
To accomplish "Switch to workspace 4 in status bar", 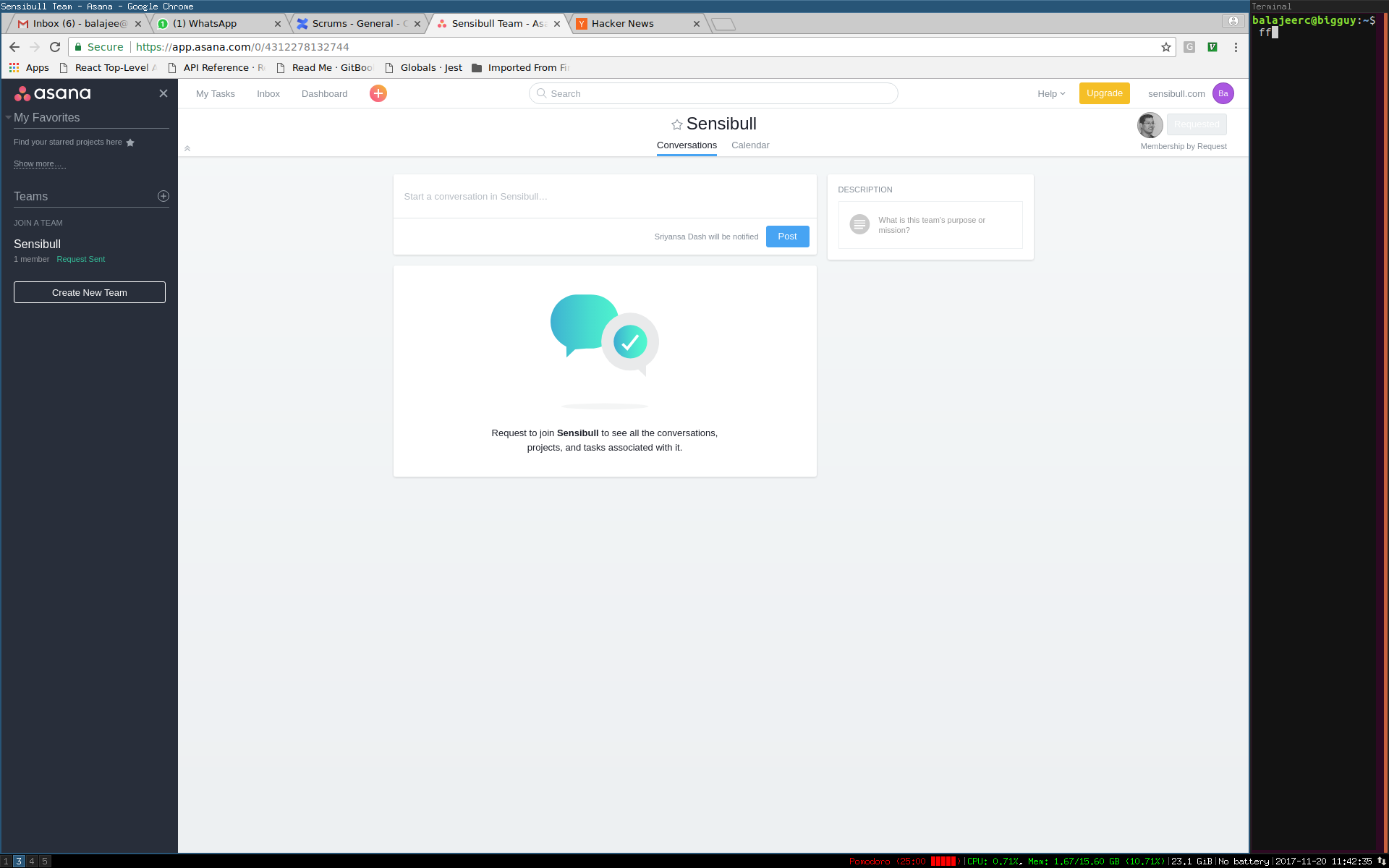I will click(x=32, y=861).
